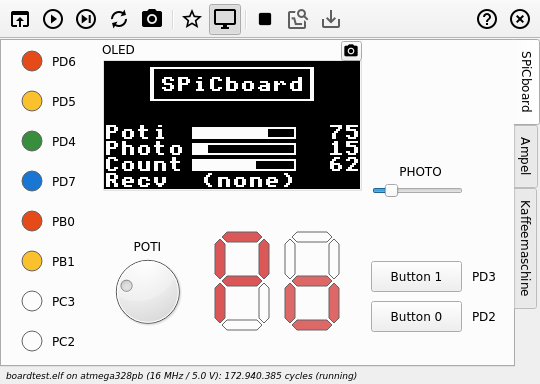Take a screenshot with the toolbar camera icon
Screen dimensions: 540x384
pyautogui.click(x=152, y=19)
